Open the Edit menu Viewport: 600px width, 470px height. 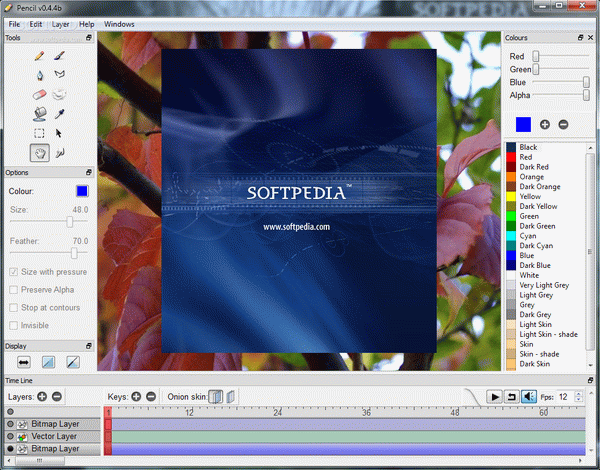tap(36, 24)
